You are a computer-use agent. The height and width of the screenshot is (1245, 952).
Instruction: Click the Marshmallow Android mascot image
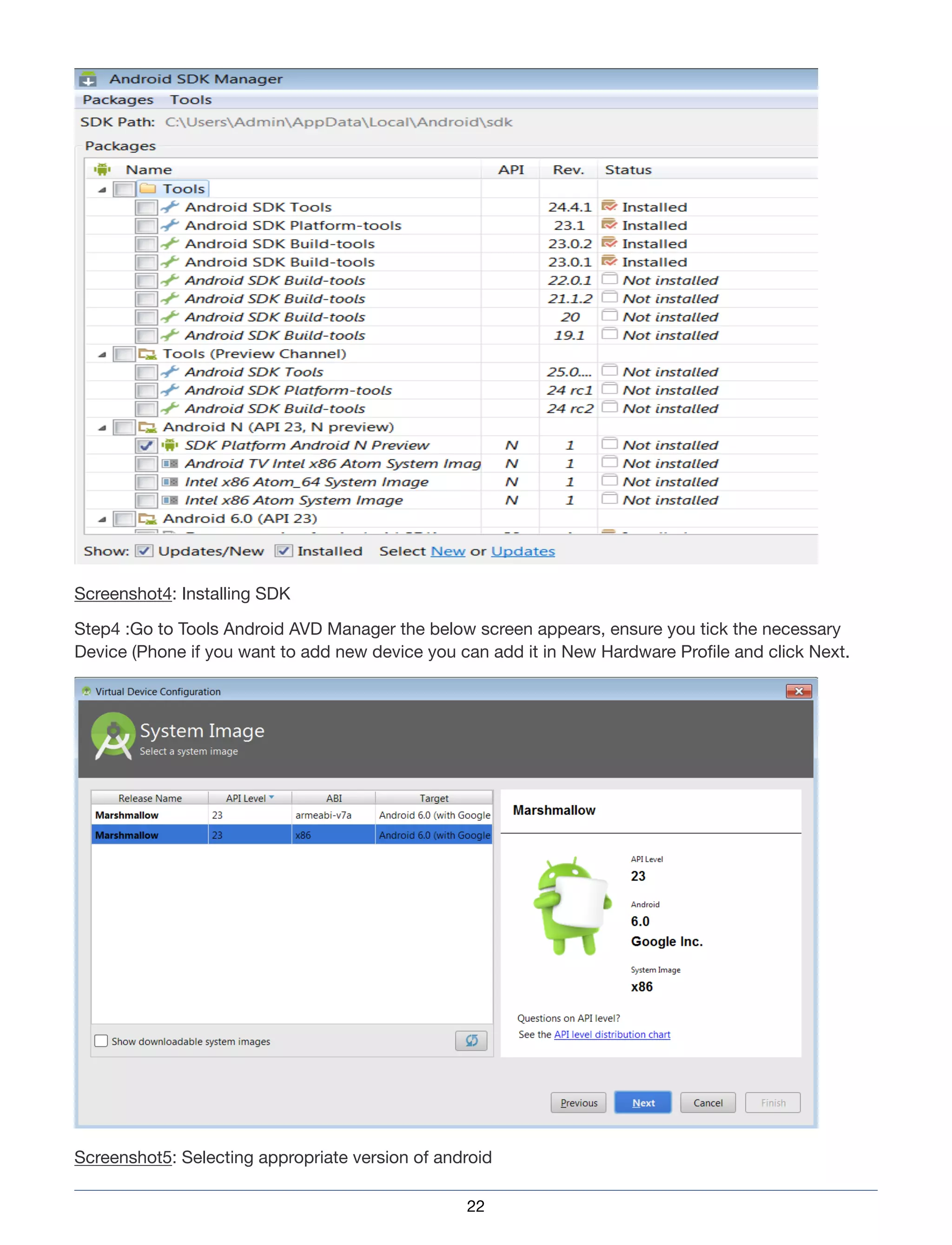point(572,906)
